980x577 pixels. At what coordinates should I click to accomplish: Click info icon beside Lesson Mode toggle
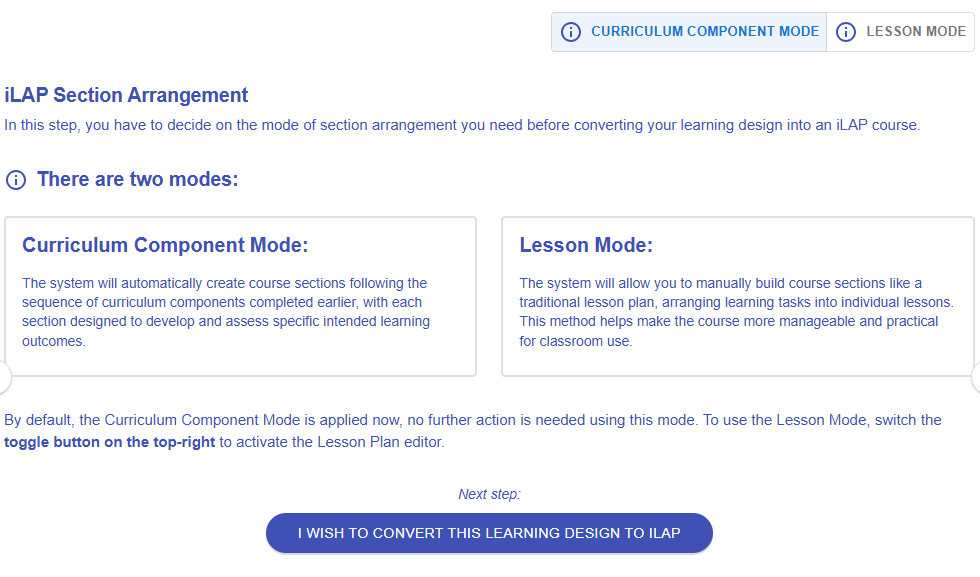pos(846,32)
